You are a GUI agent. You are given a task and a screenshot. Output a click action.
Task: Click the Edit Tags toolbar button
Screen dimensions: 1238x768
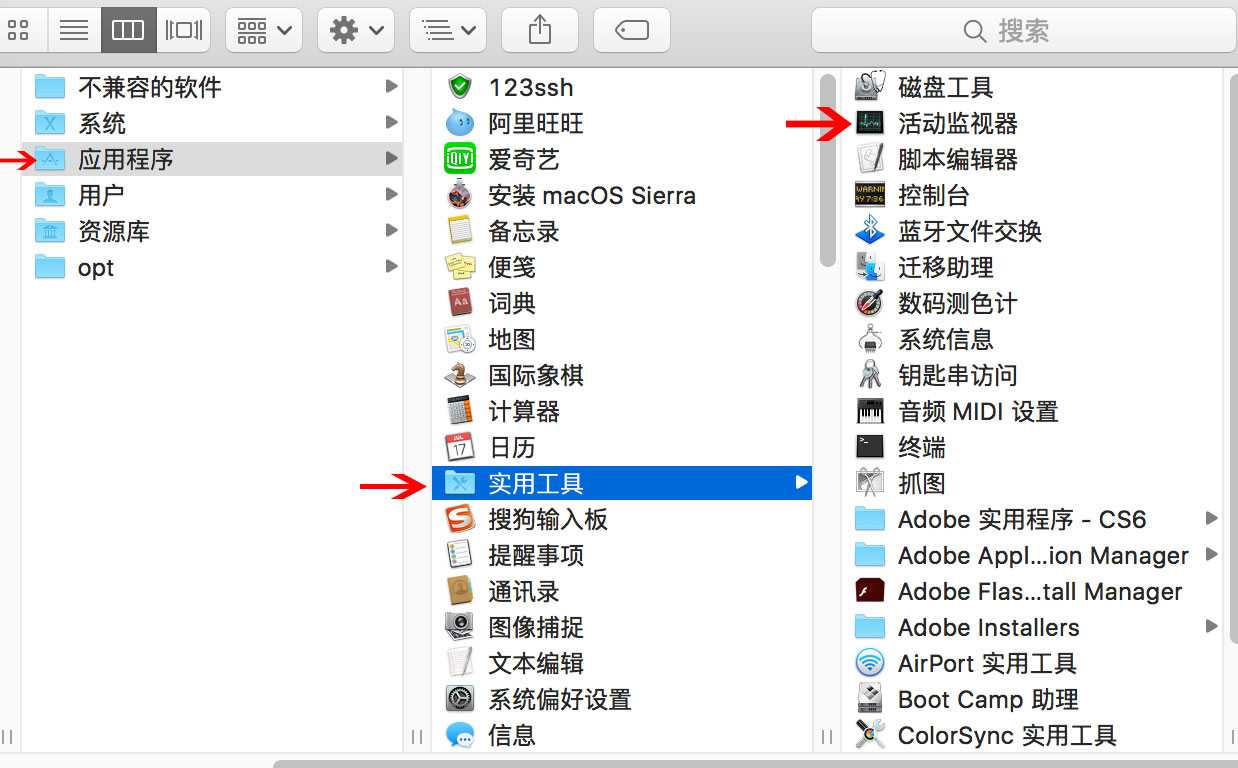pyautogui.click(x=632, y=30)
